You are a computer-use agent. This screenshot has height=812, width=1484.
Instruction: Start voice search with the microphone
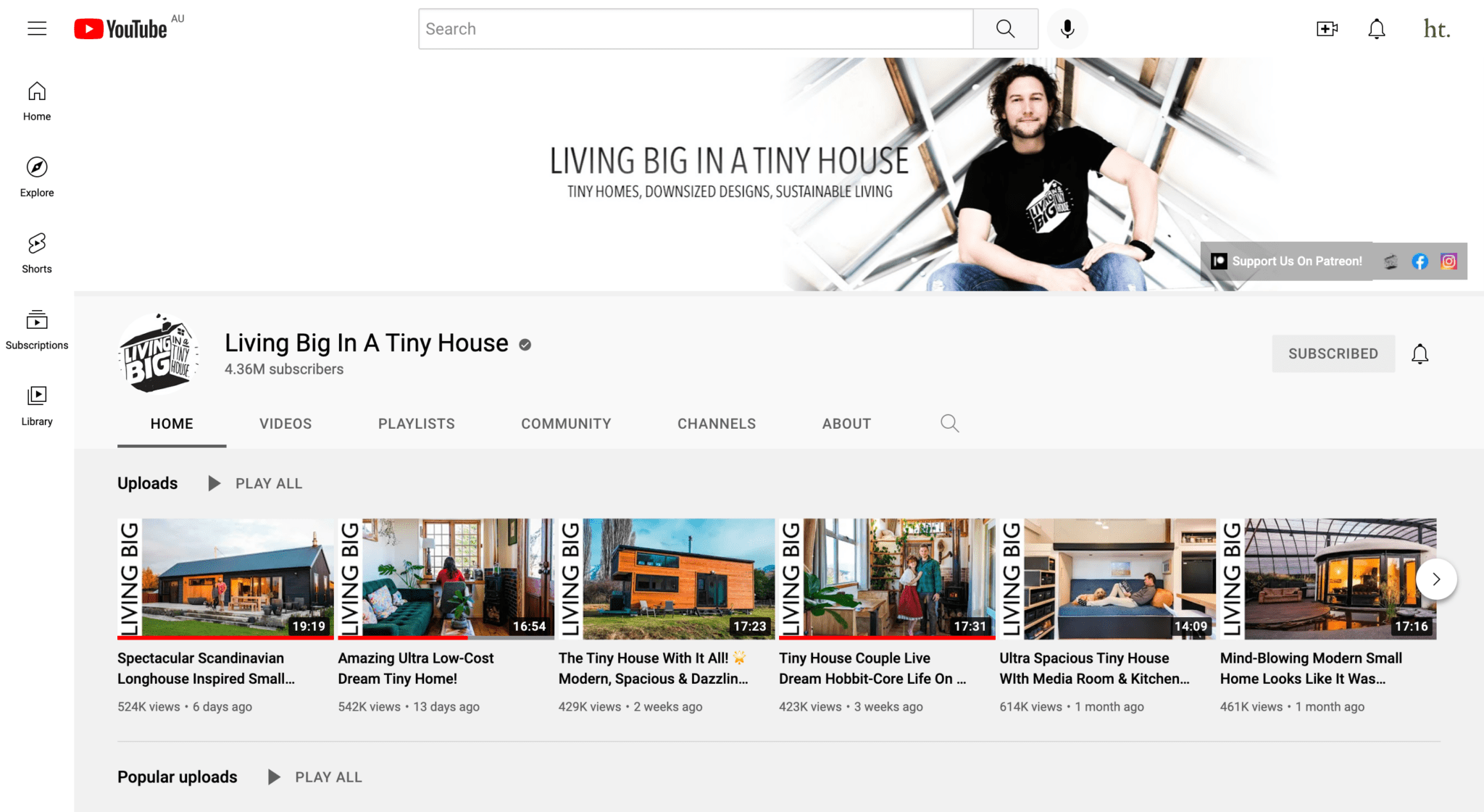pyautogui.click(x=1067, y=29)
